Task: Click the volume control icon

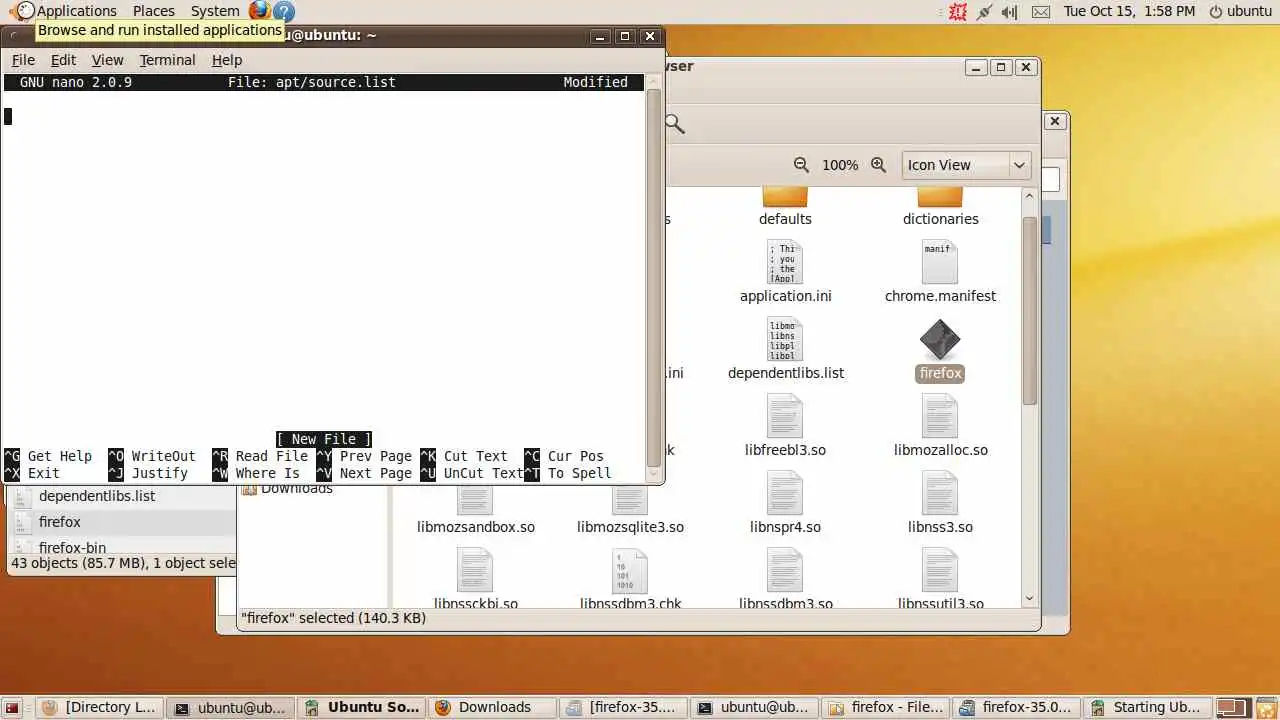Action: tap(1010, 12)
